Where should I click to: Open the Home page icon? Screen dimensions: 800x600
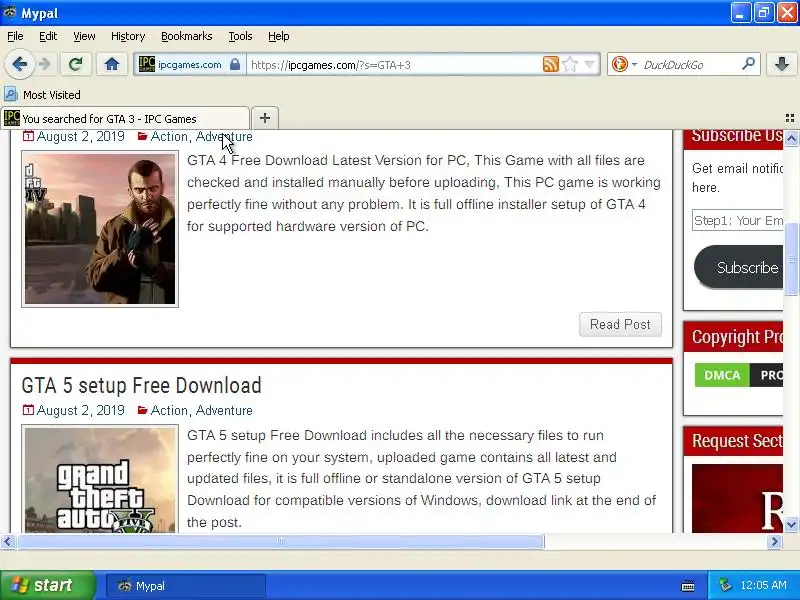point(112,64)
